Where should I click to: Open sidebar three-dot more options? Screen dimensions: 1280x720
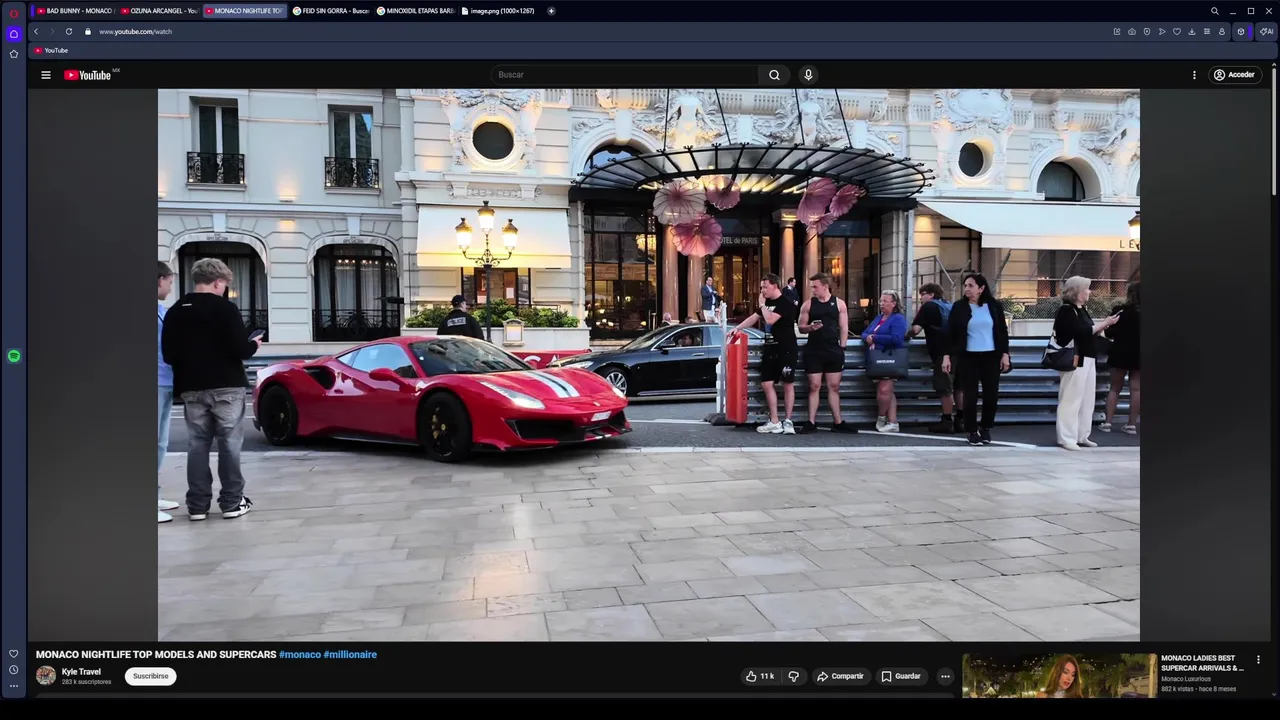[x=14, y=686]
